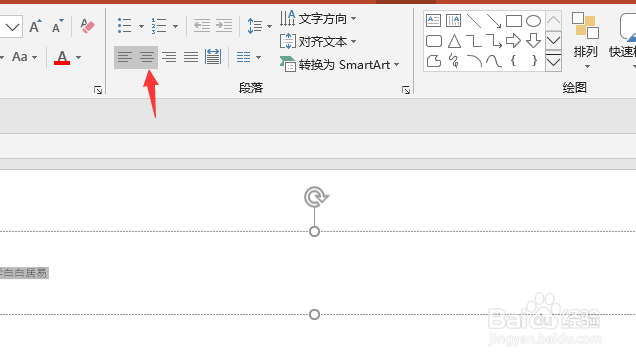Click the bottom middle sizing handle
636x361 pixels.
314,314
